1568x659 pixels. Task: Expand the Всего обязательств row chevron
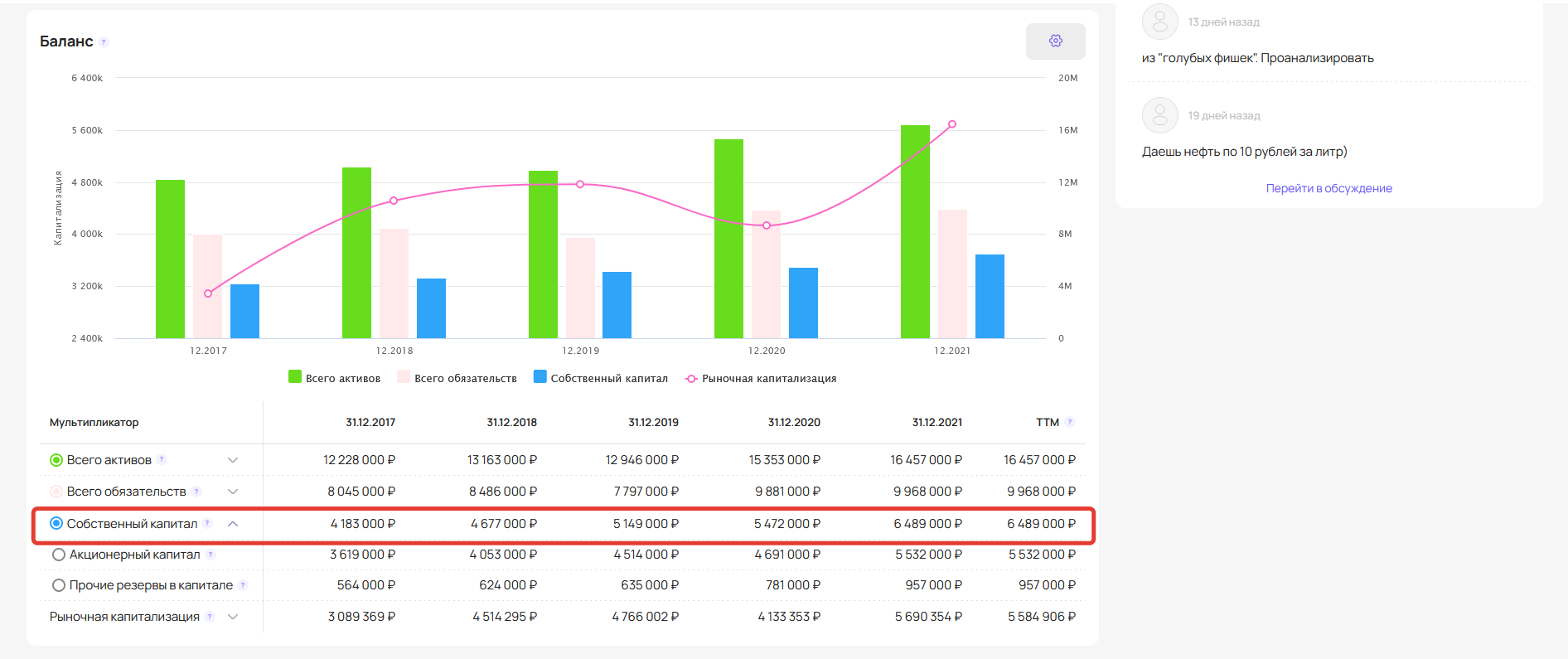click(233, 492)
